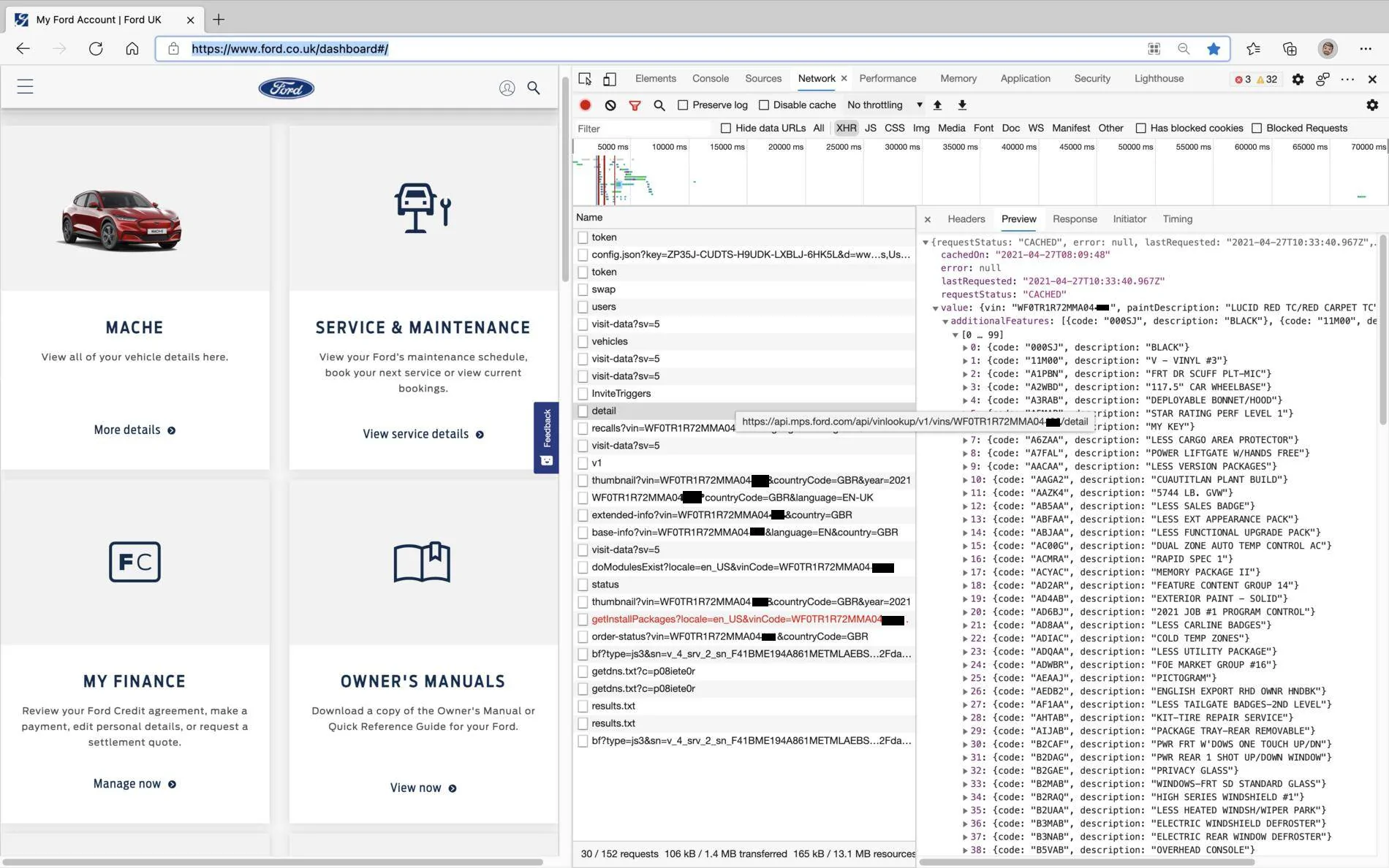This screenshot has height=868, width=1389.
Task: Switch to the Elements panel tab
Action: pyautogui.click(x=655, y=79)
